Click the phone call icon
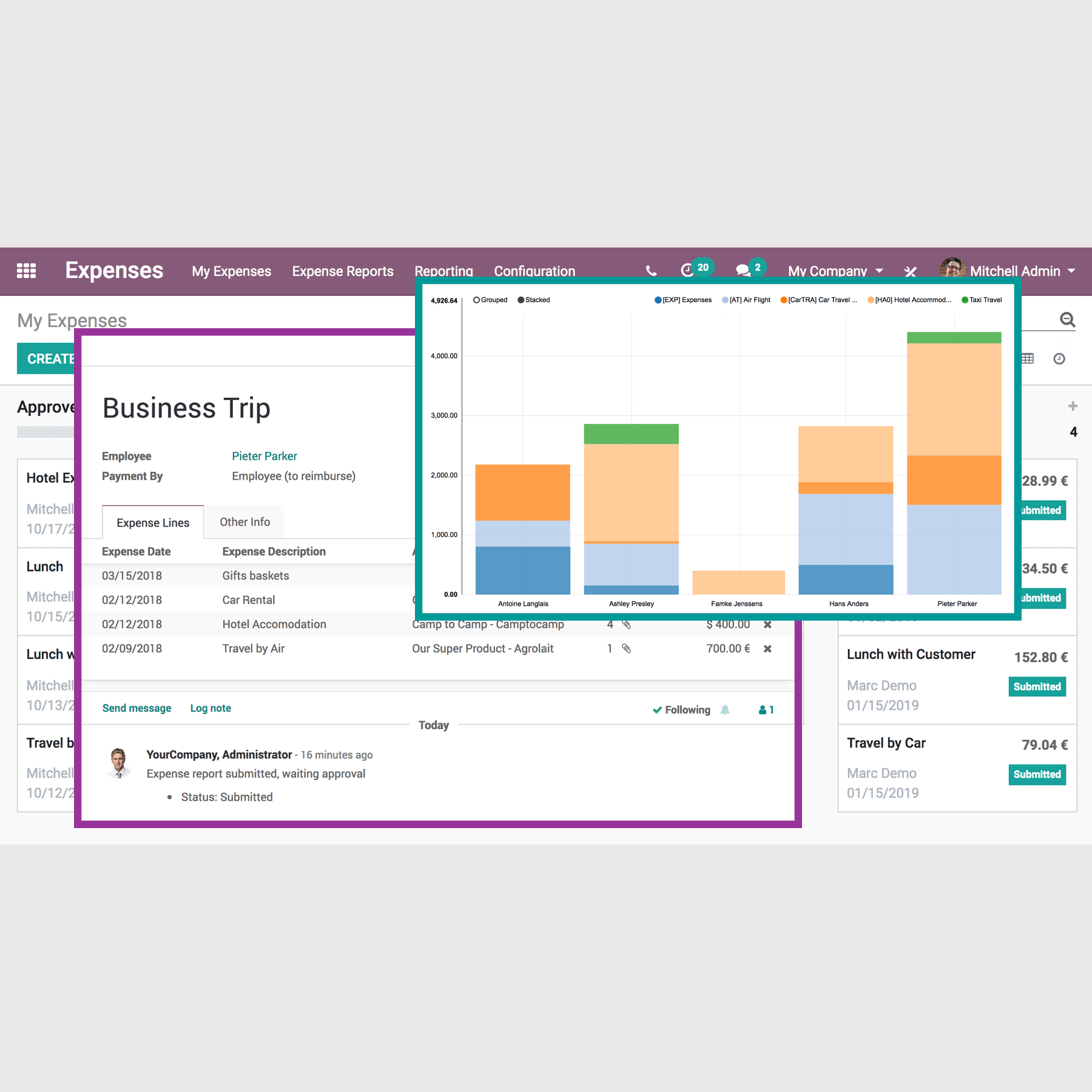1092x1092 pixels. [x=651, y=271]
